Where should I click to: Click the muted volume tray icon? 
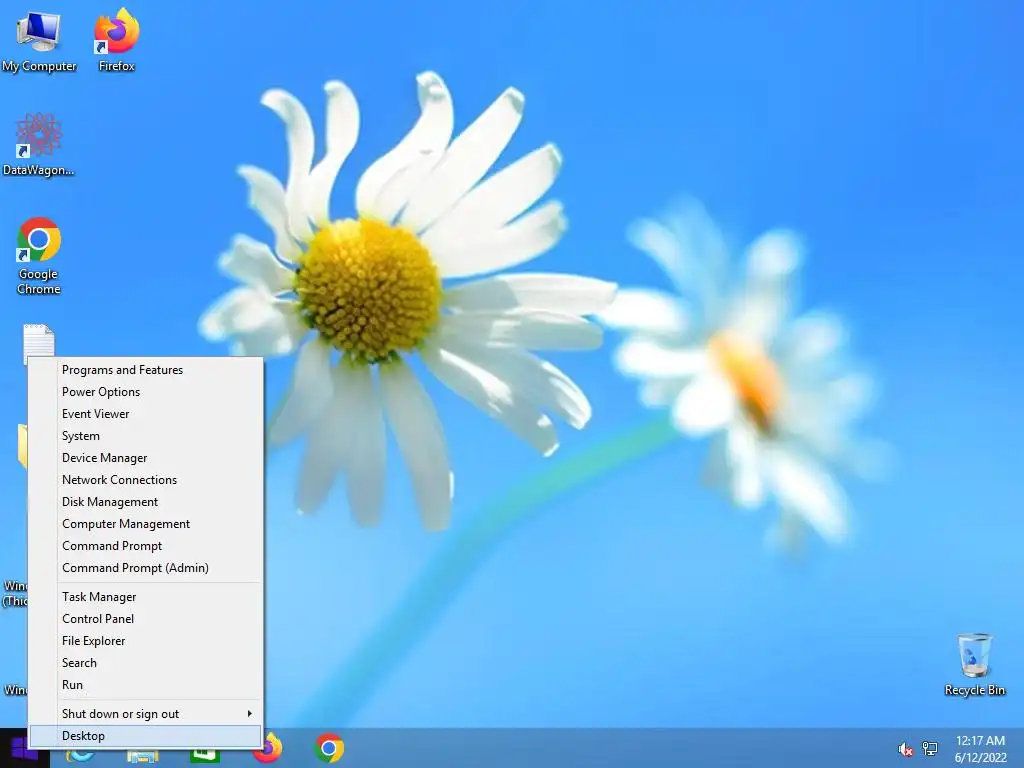[x=905, y=749]
